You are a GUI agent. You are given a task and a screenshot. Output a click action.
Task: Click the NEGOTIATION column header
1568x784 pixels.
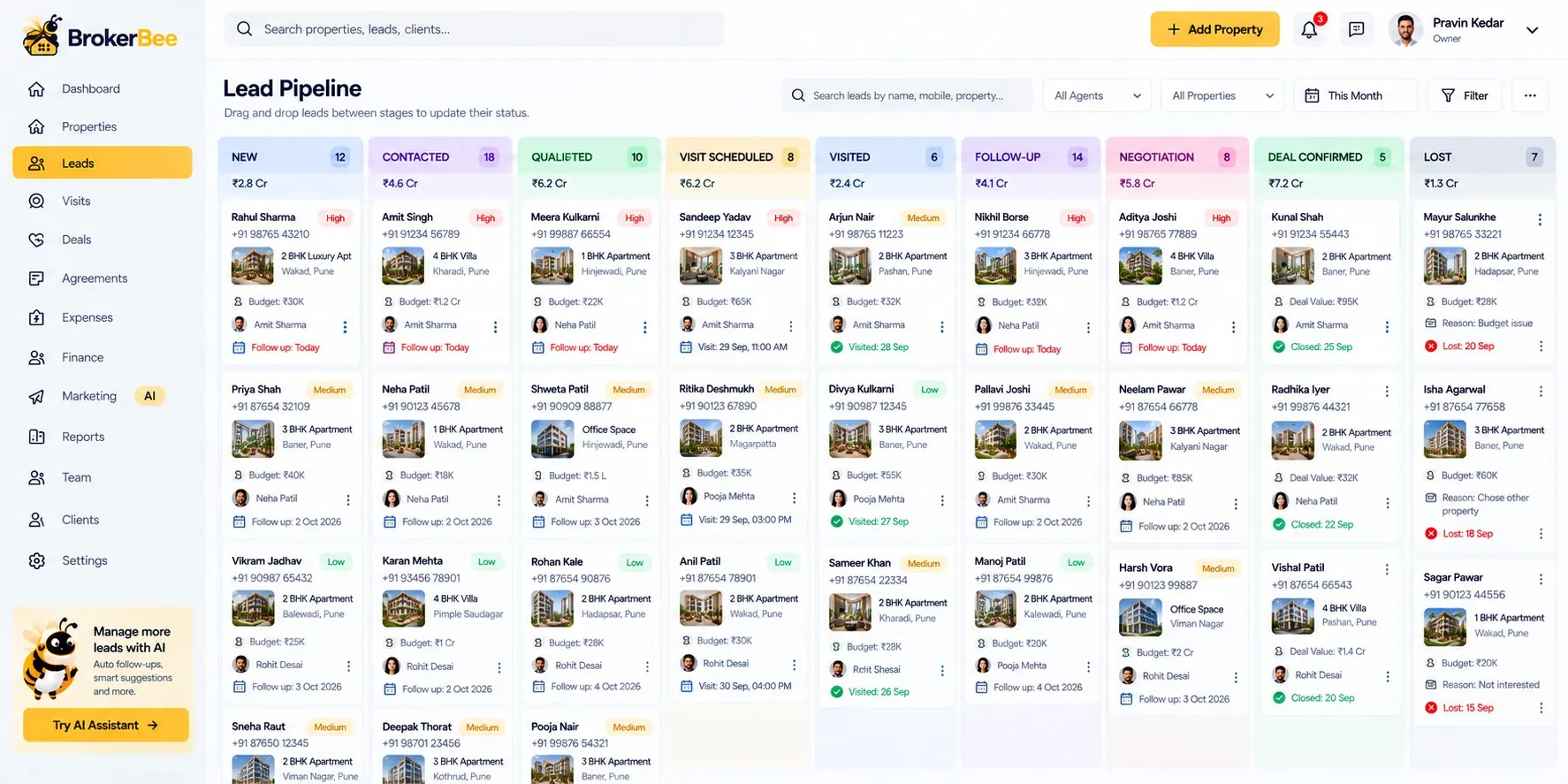[x=1177, y=157]
